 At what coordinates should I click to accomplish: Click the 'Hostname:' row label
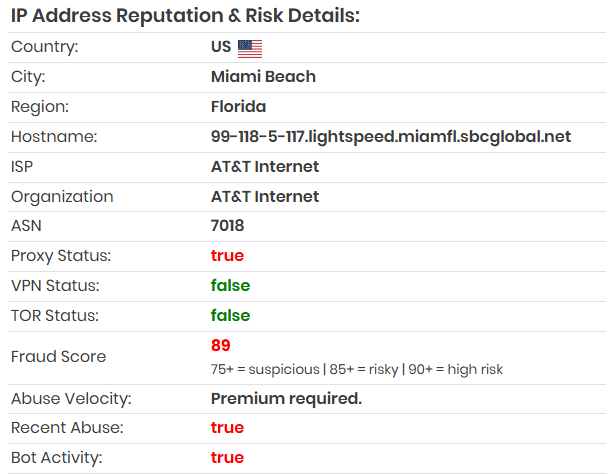click(54, 137)
